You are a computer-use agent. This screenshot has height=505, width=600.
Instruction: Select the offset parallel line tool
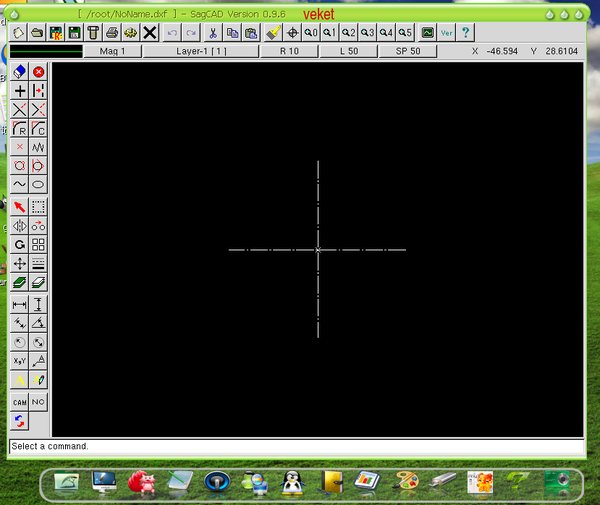pos(38,91)
